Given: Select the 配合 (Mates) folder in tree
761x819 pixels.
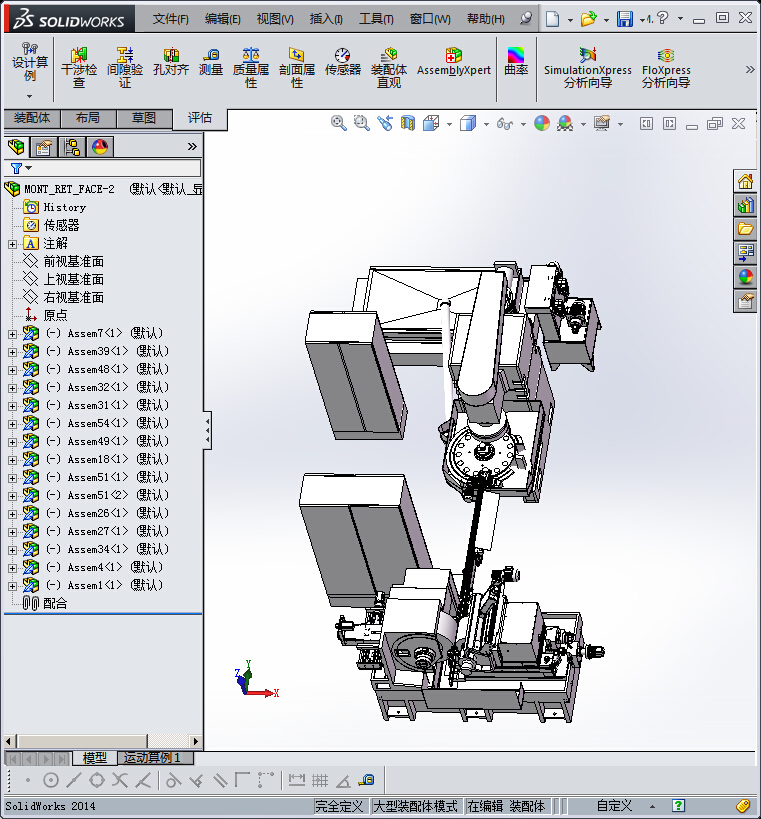Looking at the screenshot, I should [55, 603].
